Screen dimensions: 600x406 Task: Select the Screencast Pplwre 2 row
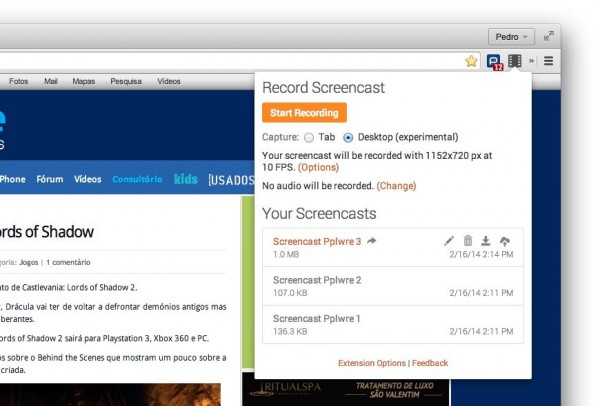(x=393, y=286)
